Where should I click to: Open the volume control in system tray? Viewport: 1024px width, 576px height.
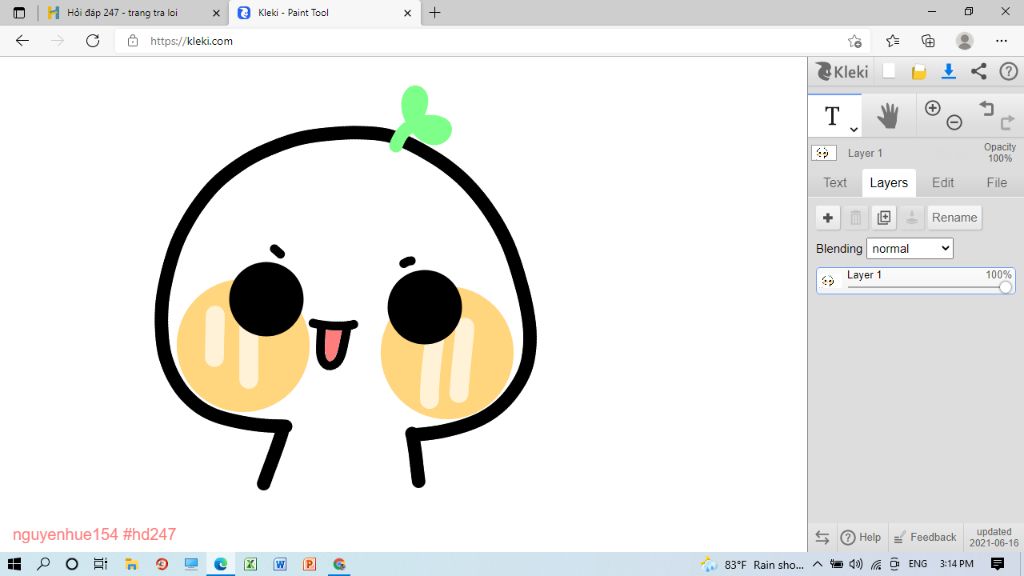(x=856, y=564)
